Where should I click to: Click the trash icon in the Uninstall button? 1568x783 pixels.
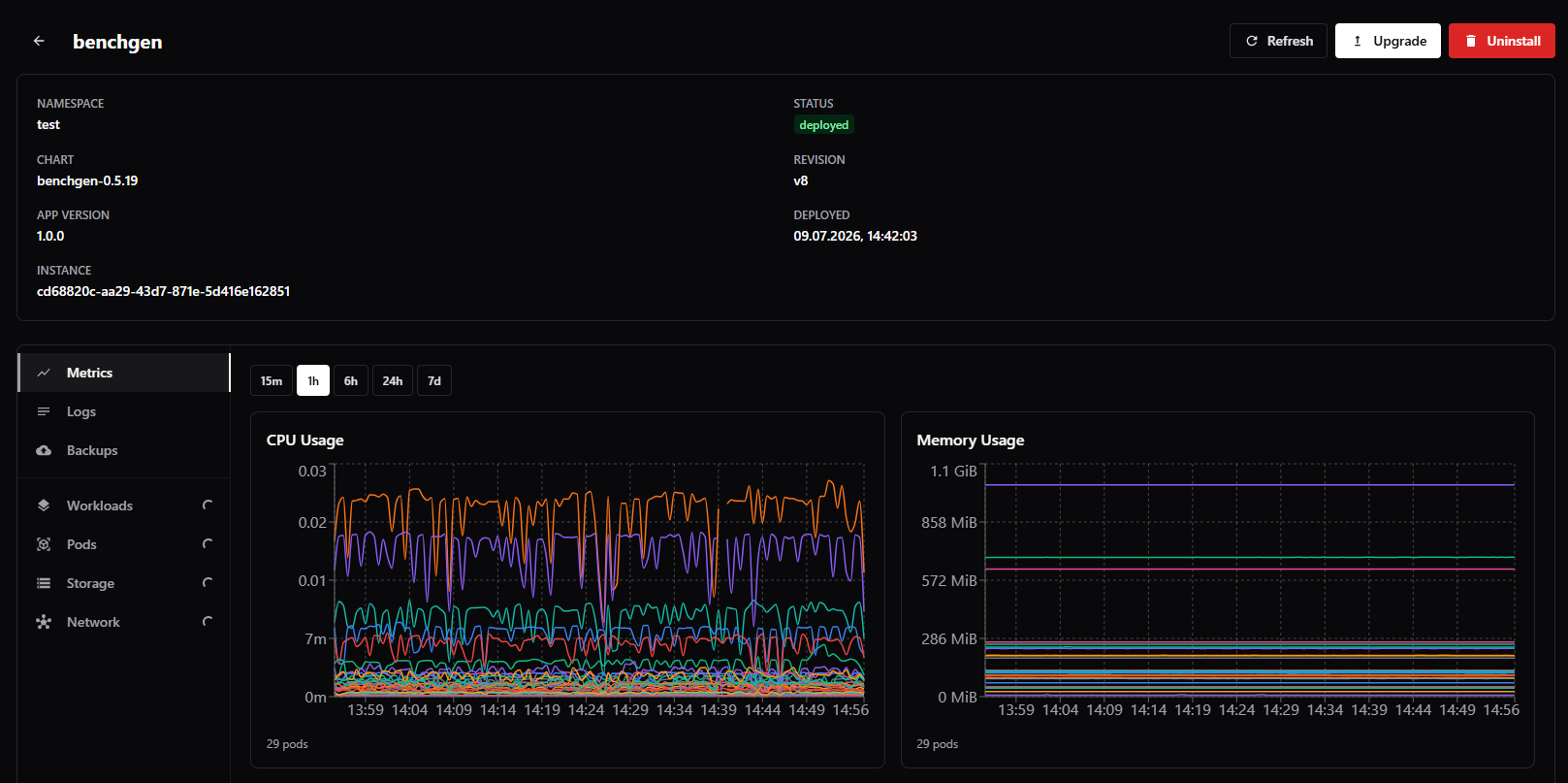[x=1471, y=41]
